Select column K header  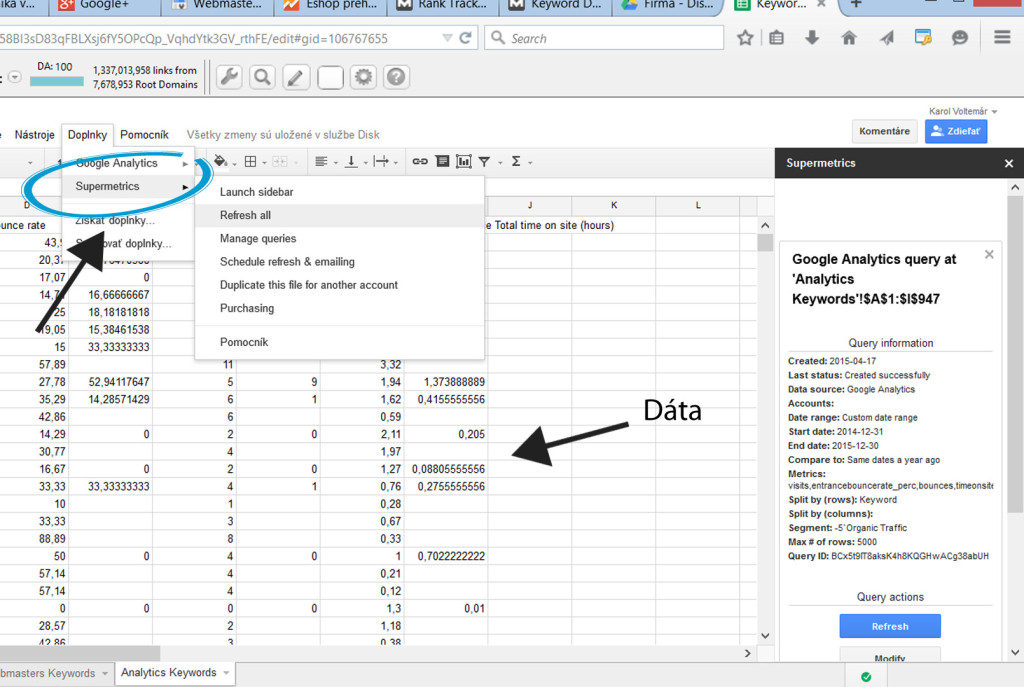(x=614, y=205)
